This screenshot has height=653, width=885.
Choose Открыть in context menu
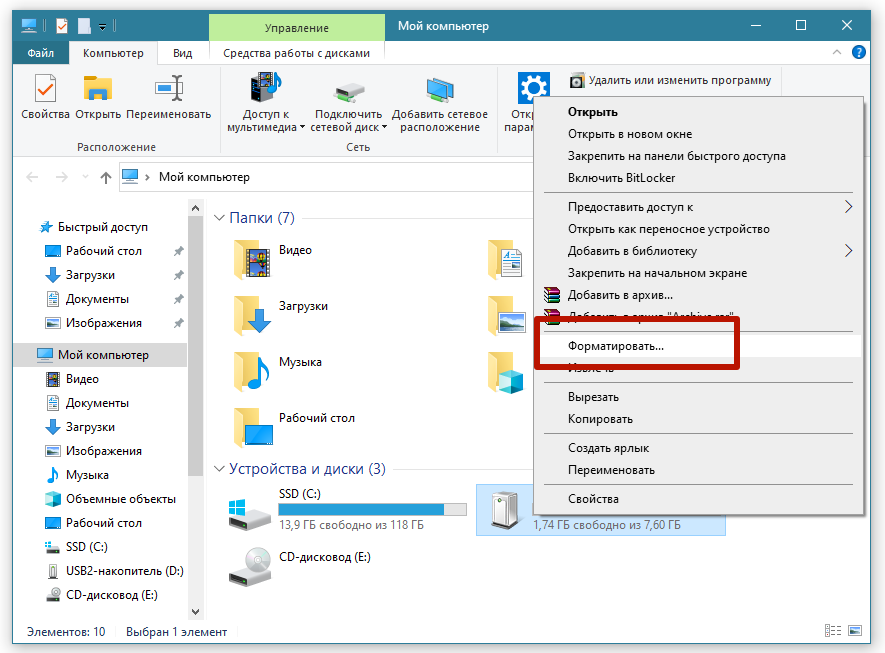pos(699,112)
